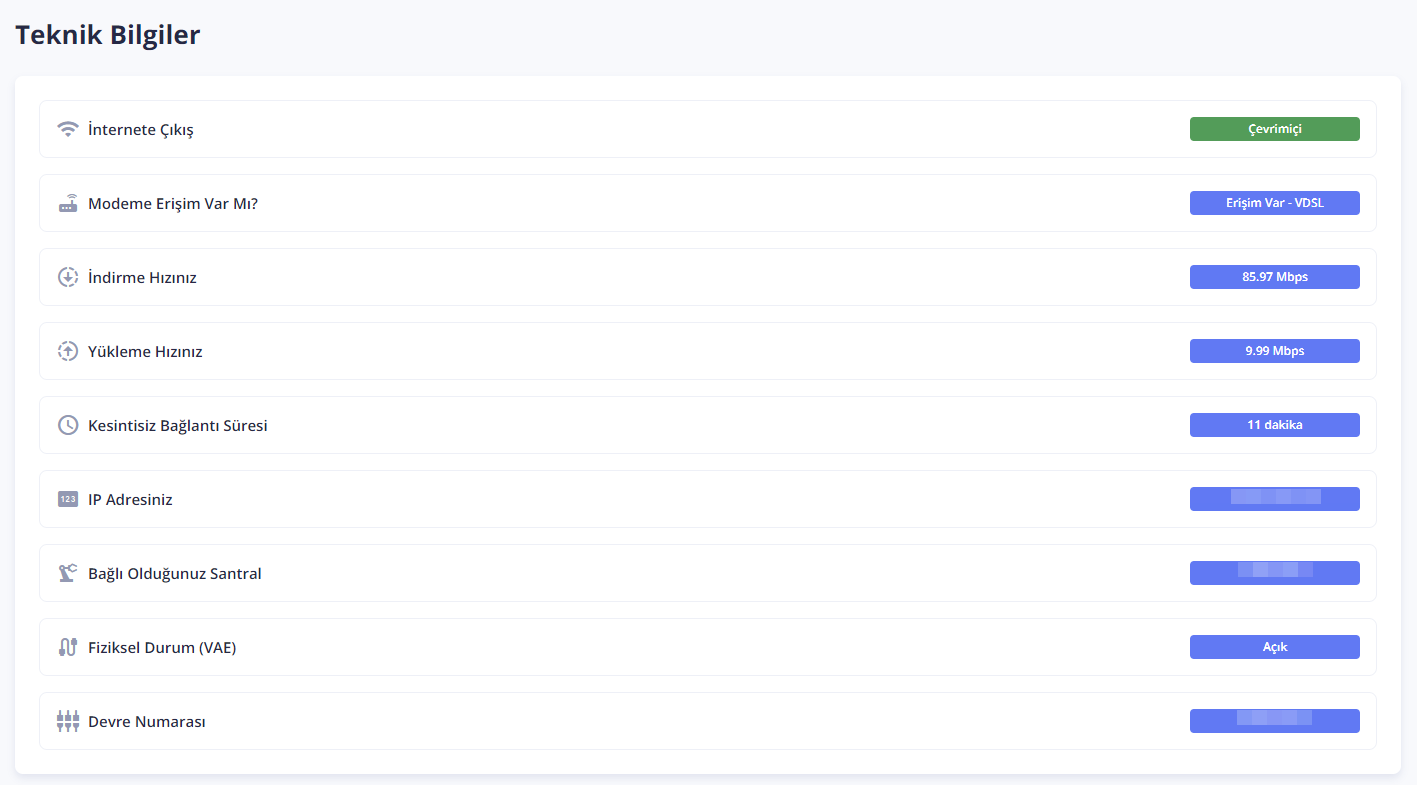Image resolution: width=1417 pixels, height=785 pixels.
Task: Click the upload arrow icon
Action: click(x=68, y=351)
